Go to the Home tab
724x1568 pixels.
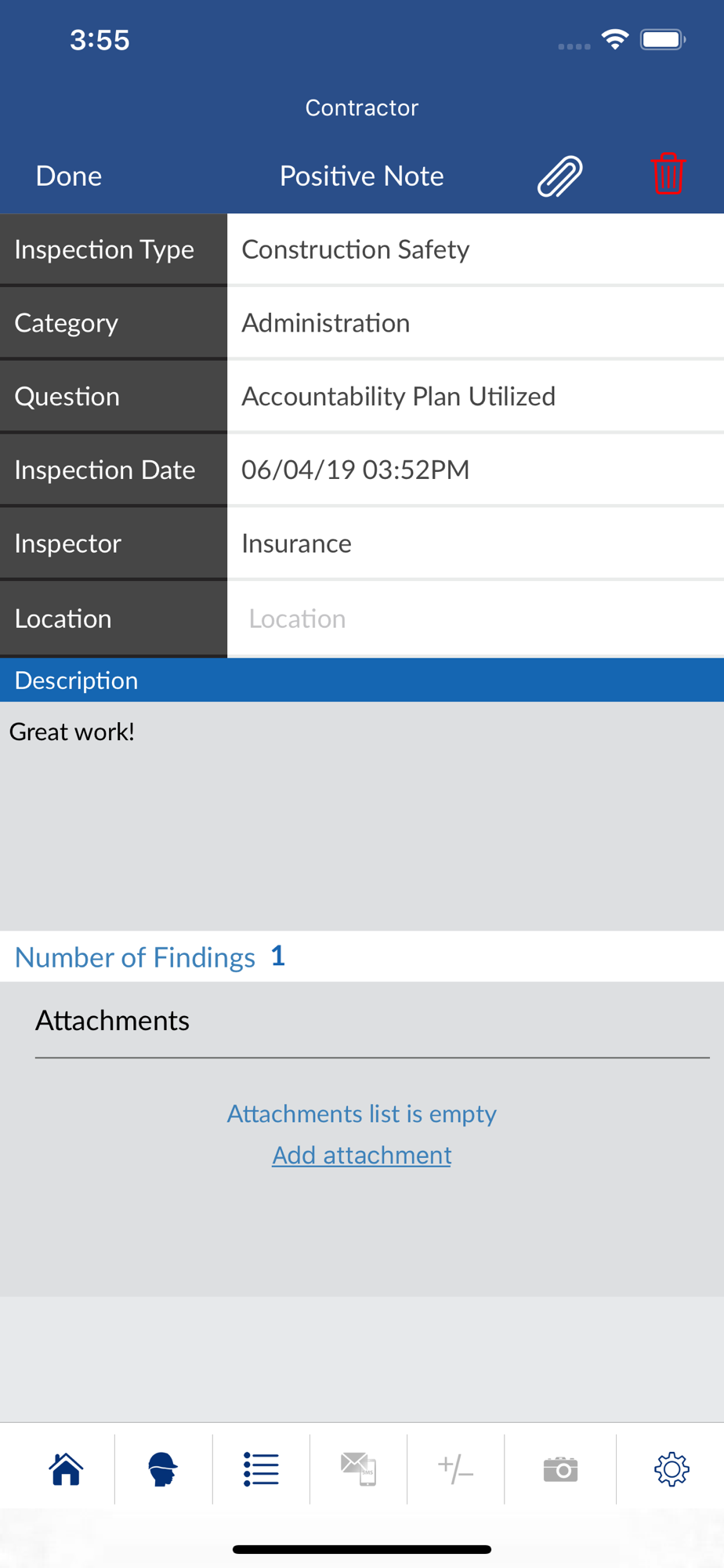tap(66, 1468)
